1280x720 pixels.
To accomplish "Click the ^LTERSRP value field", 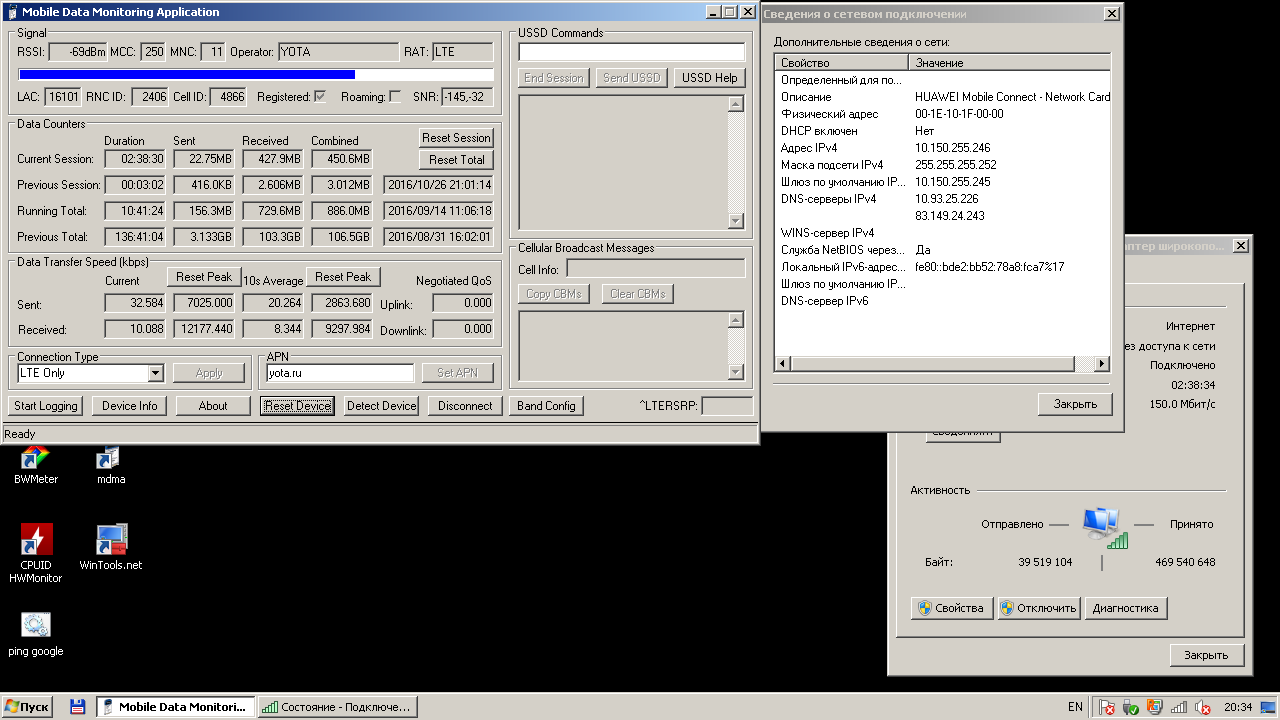I will (727, 406).
